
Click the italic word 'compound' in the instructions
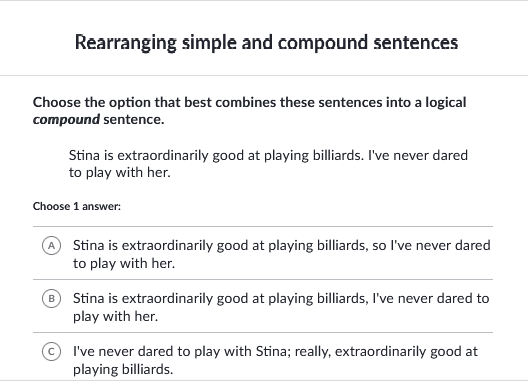pyautogui.click(x=66, y=119)
